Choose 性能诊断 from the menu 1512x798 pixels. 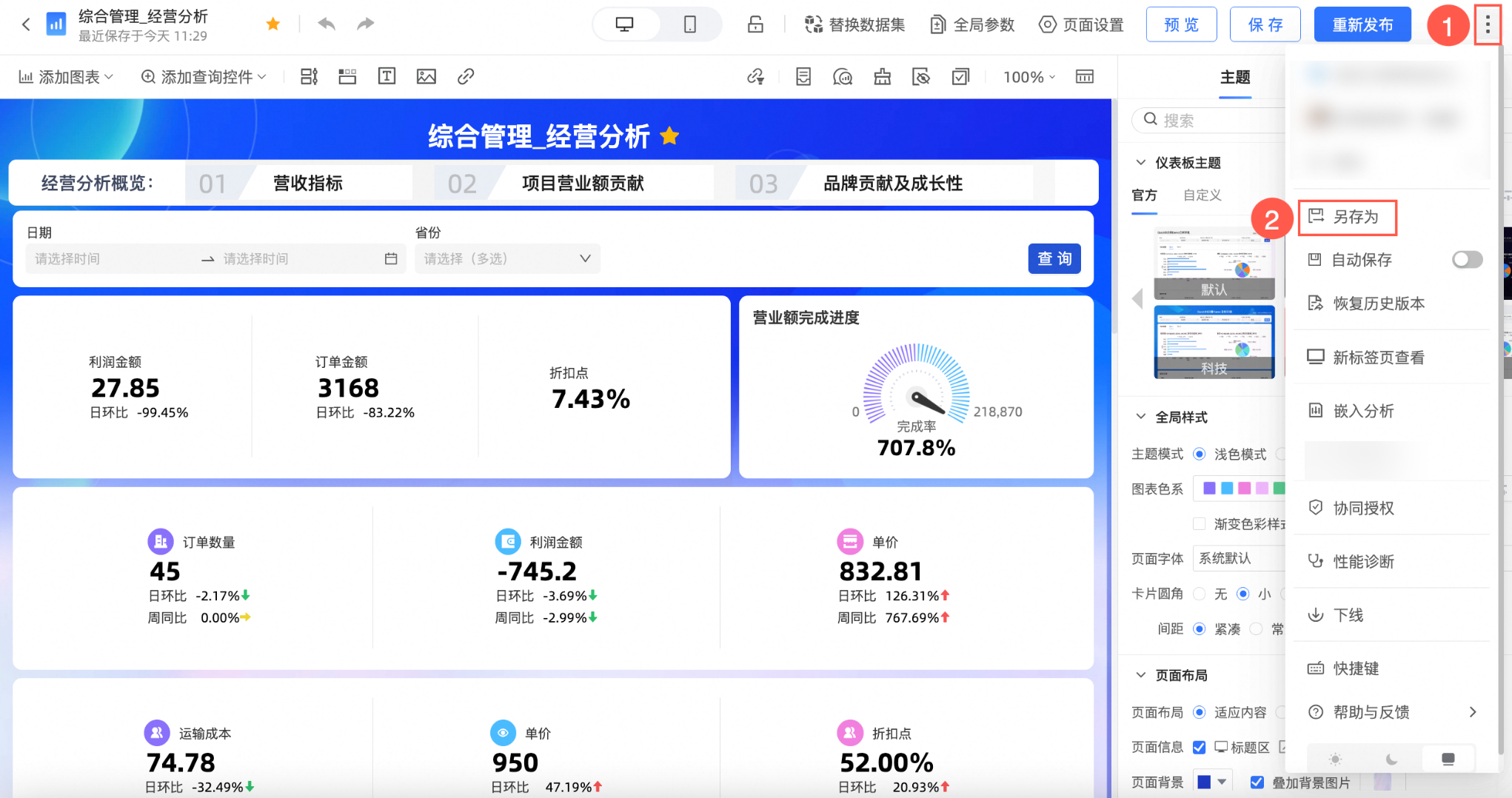click(1351, 561)
